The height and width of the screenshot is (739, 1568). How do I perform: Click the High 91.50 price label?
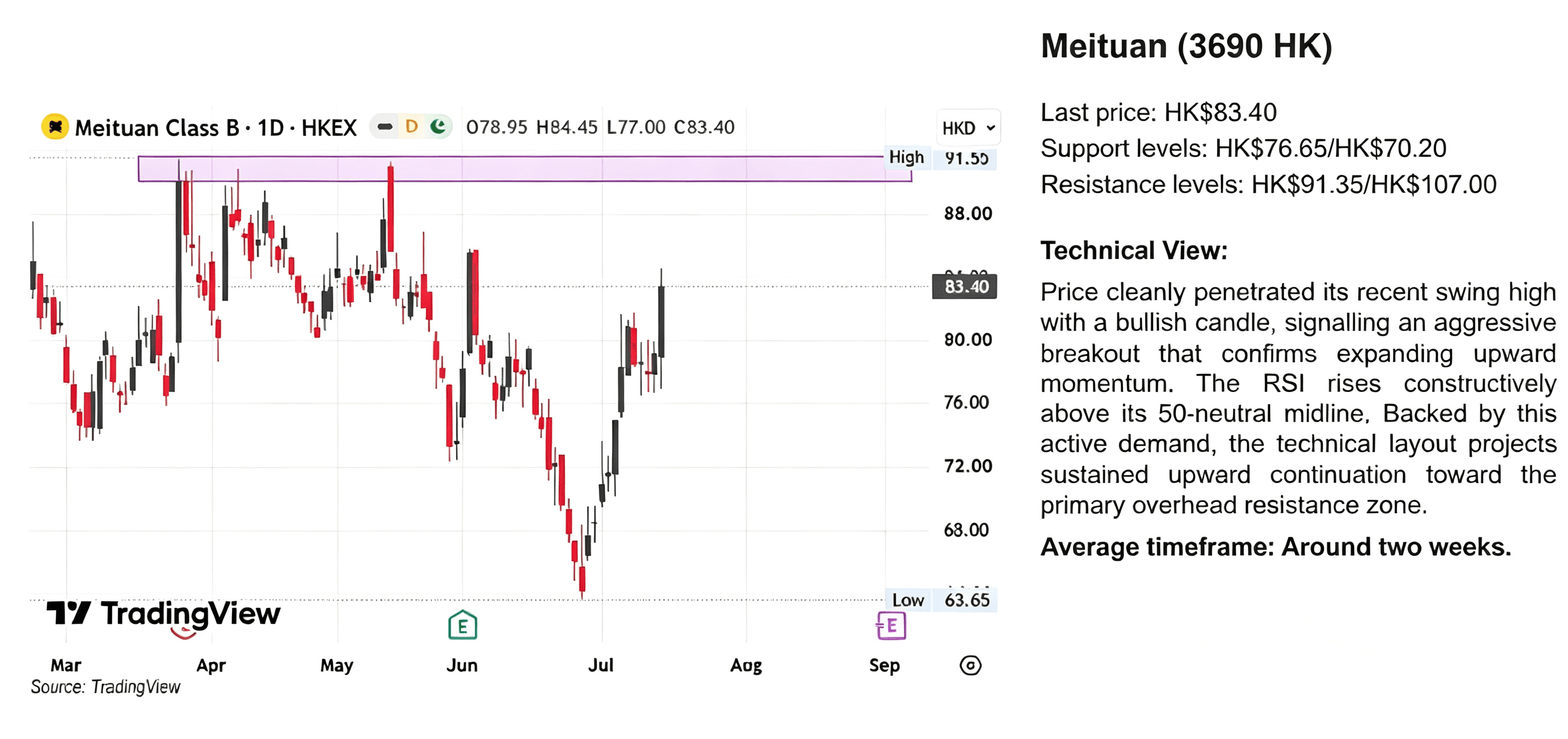[x=940, y=158]
